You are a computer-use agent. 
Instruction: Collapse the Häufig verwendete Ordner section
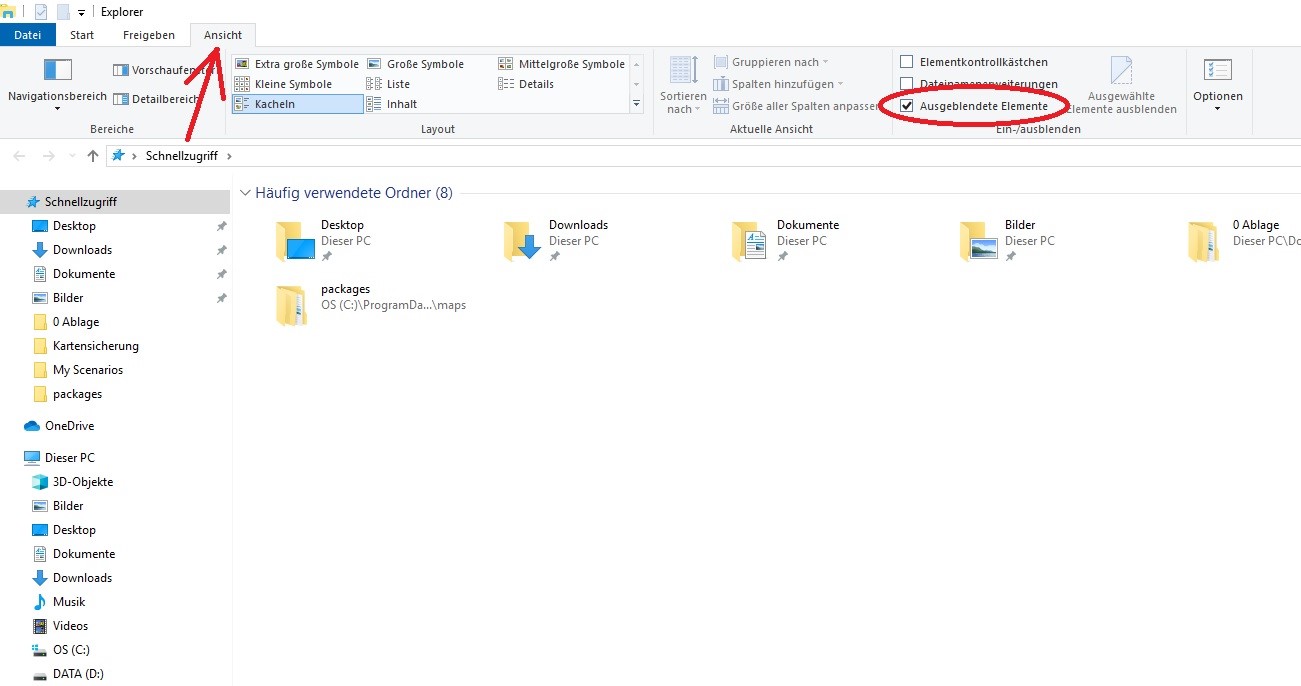246,193
